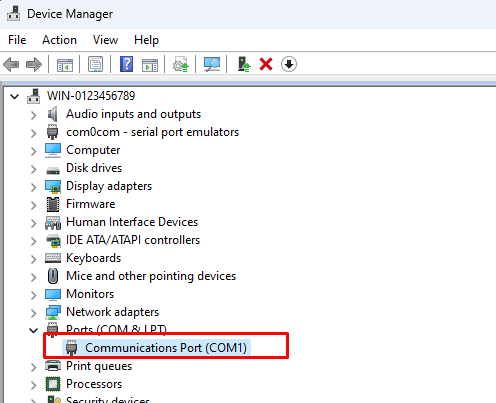Open the File menu
Image resolution: width=496 pixels, height=403 pixels.
click(17, 40)
